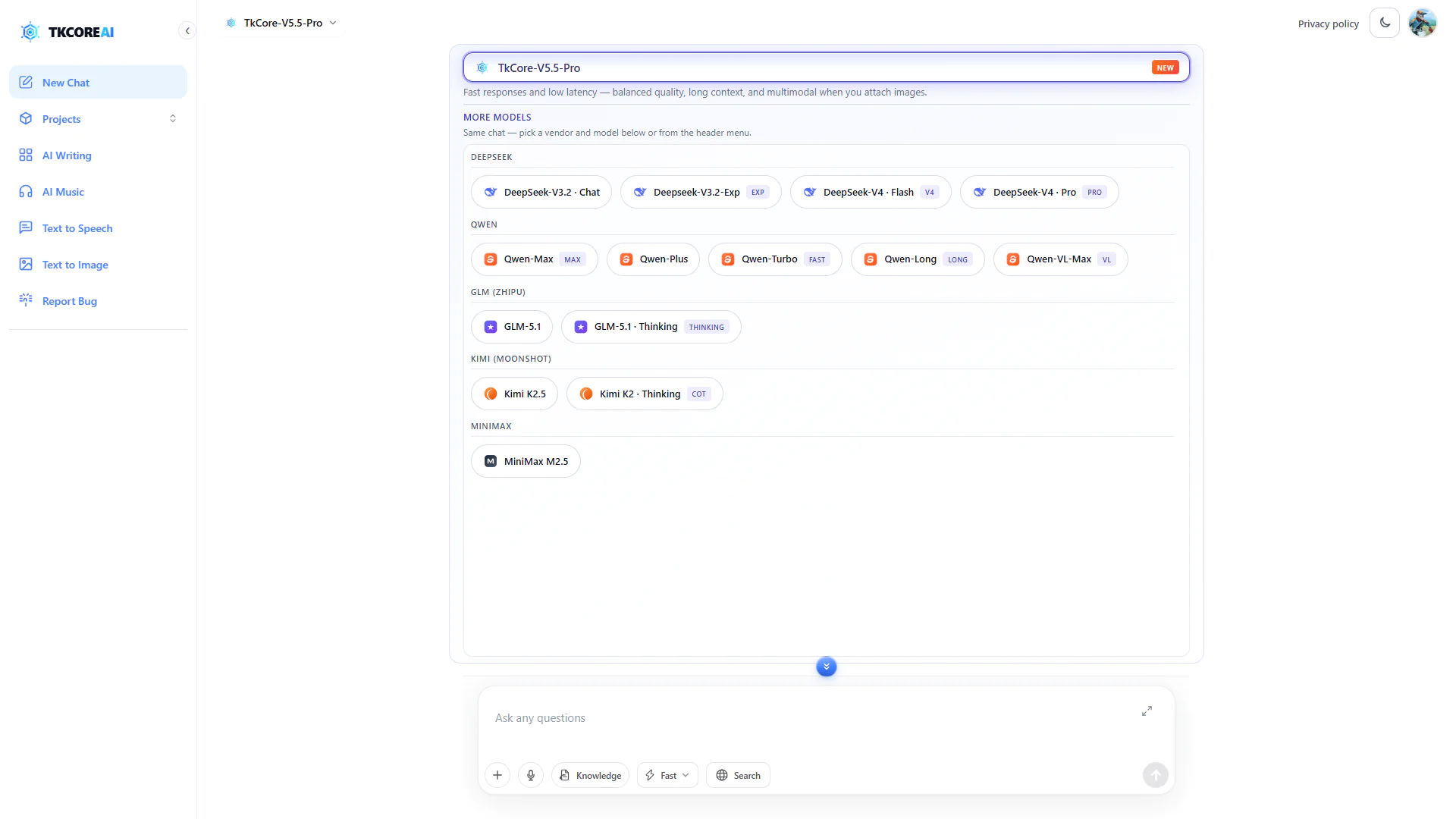The width and height of the screenshot is (1456, 819).
Task: Click the KIMI (MOONSHOT) vendor label
Action: click(x=511, y=359)
